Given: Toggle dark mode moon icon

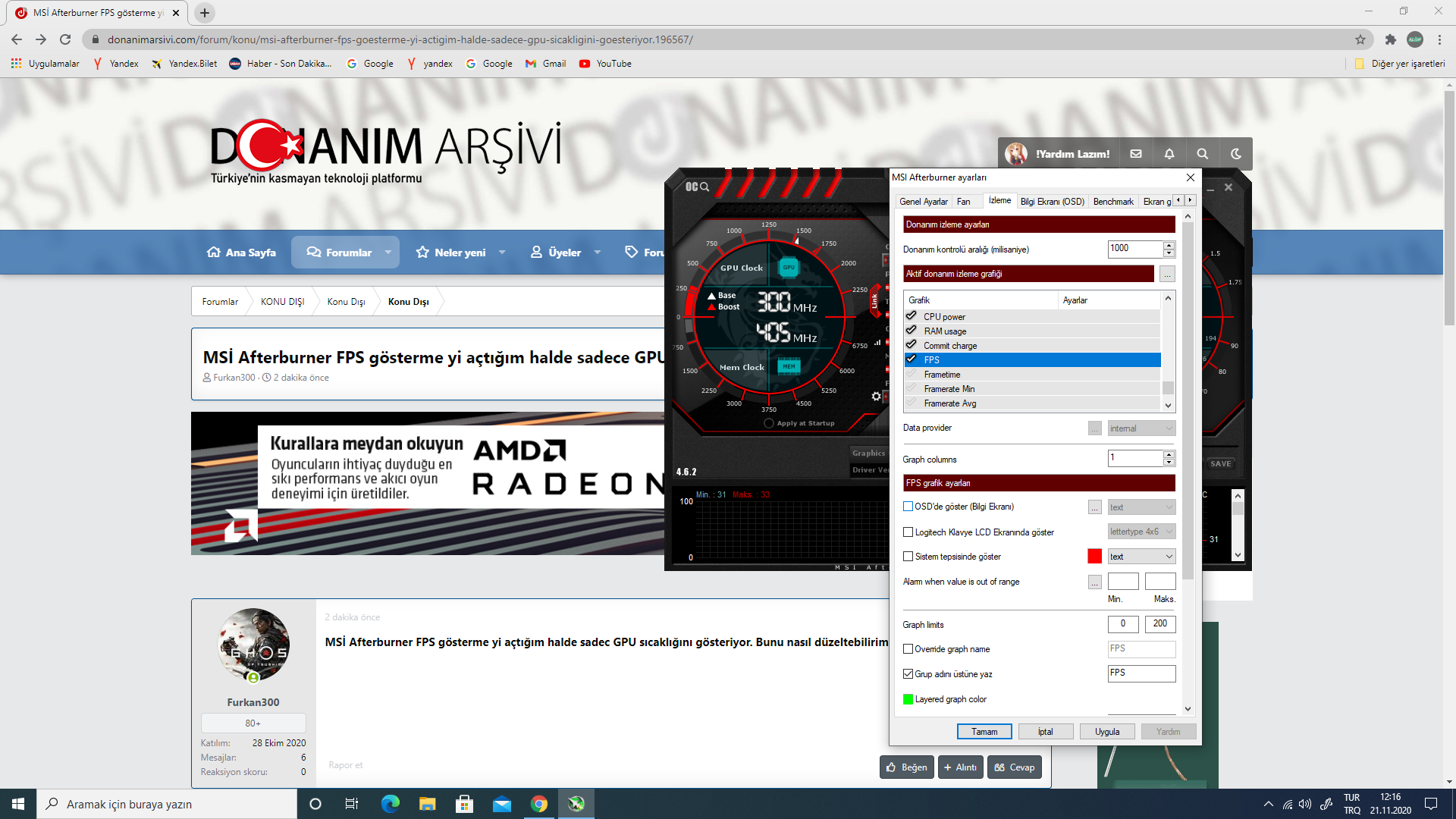Looking at the screenshot, I should tap(1235, 154).
